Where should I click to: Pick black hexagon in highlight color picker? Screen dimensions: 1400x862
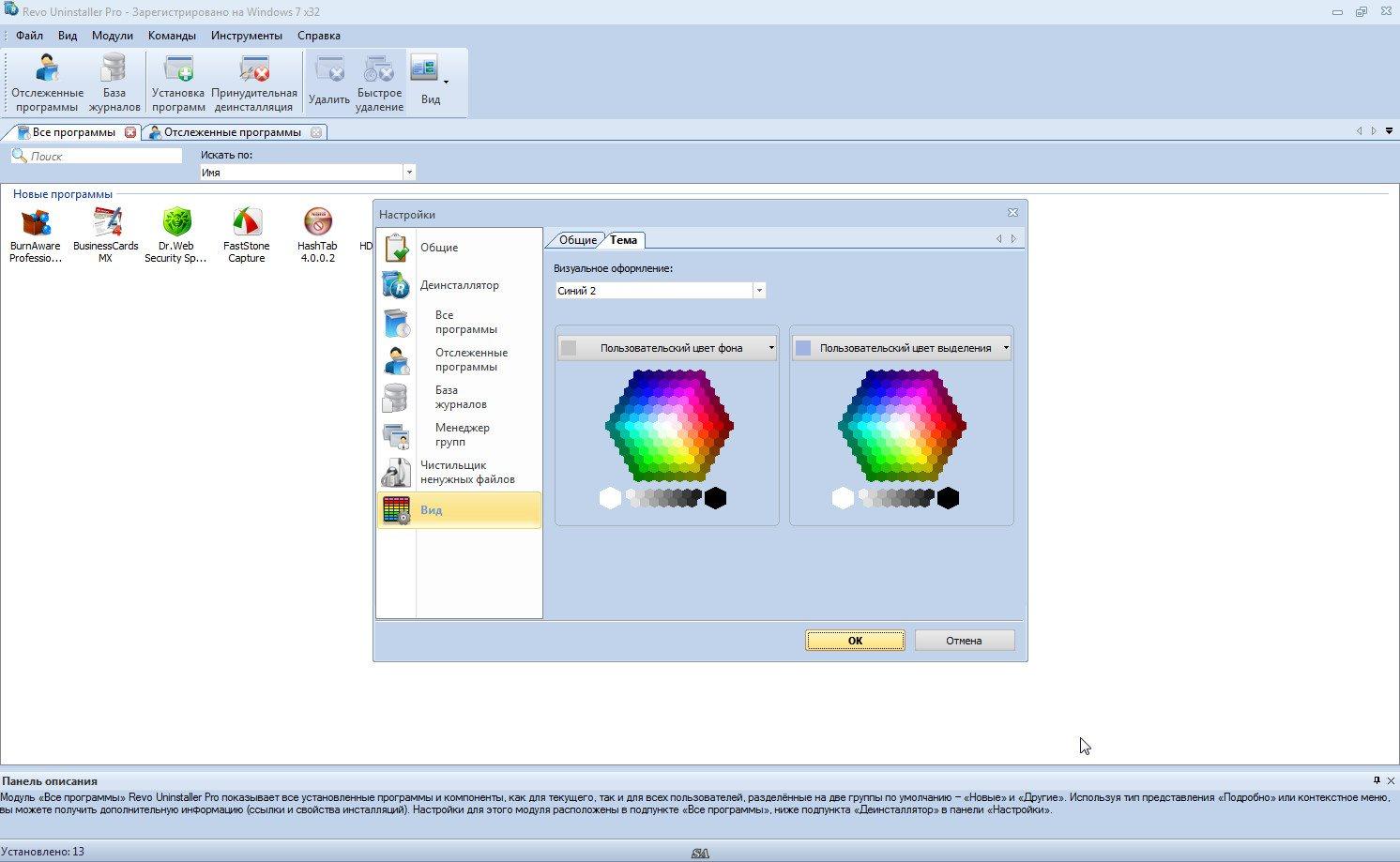pyautogui.click(x=948, y=498)
